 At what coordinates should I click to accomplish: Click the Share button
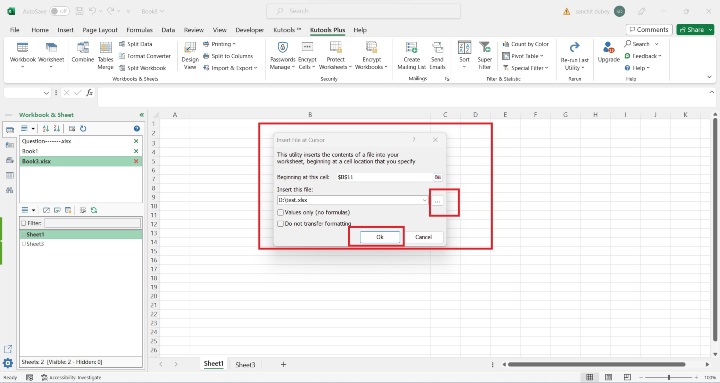click(695, 29)
